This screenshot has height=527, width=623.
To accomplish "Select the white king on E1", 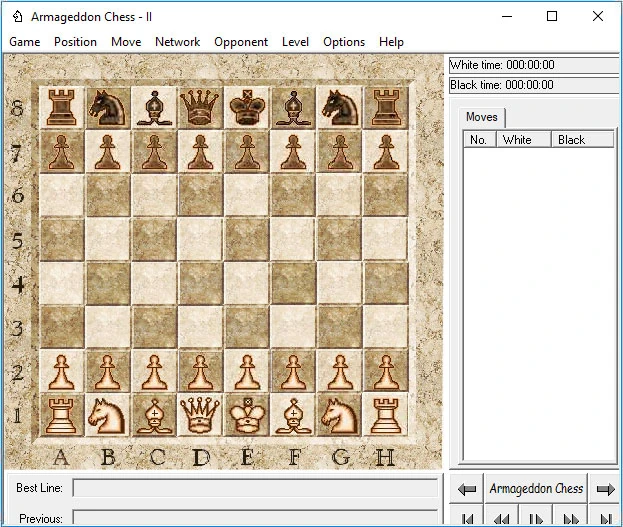I will [247, 416].
